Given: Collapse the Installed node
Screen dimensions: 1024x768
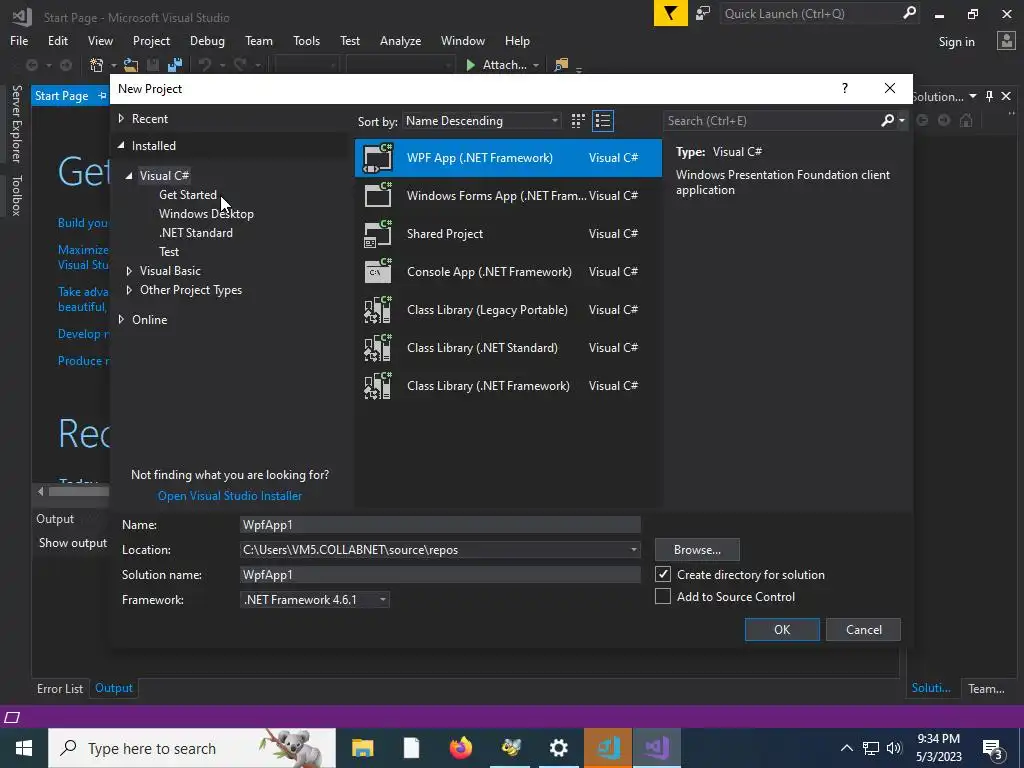Looking at the screenshot, I should [121, 146].
